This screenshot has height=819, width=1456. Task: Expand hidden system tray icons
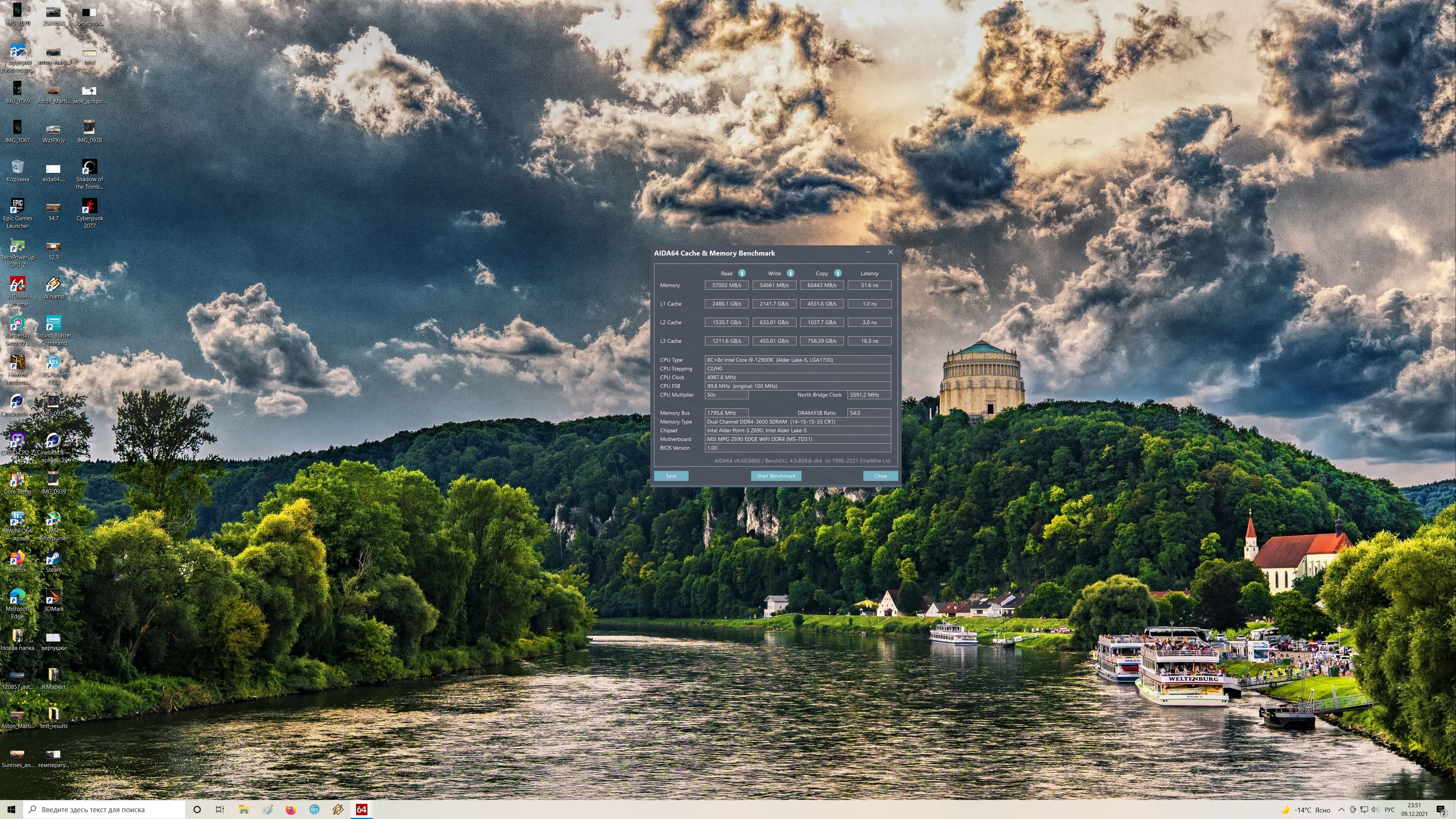tap(1341, 810)
